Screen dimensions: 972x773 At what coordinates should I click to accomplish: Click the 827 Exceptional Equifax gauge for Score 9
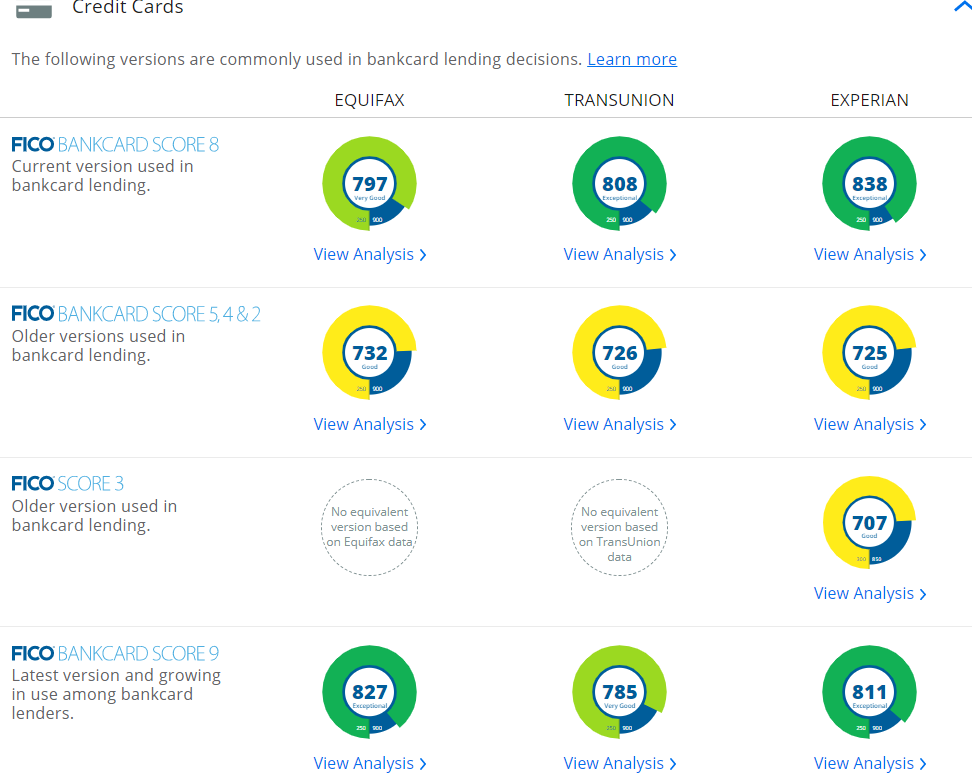click(369, 691)
